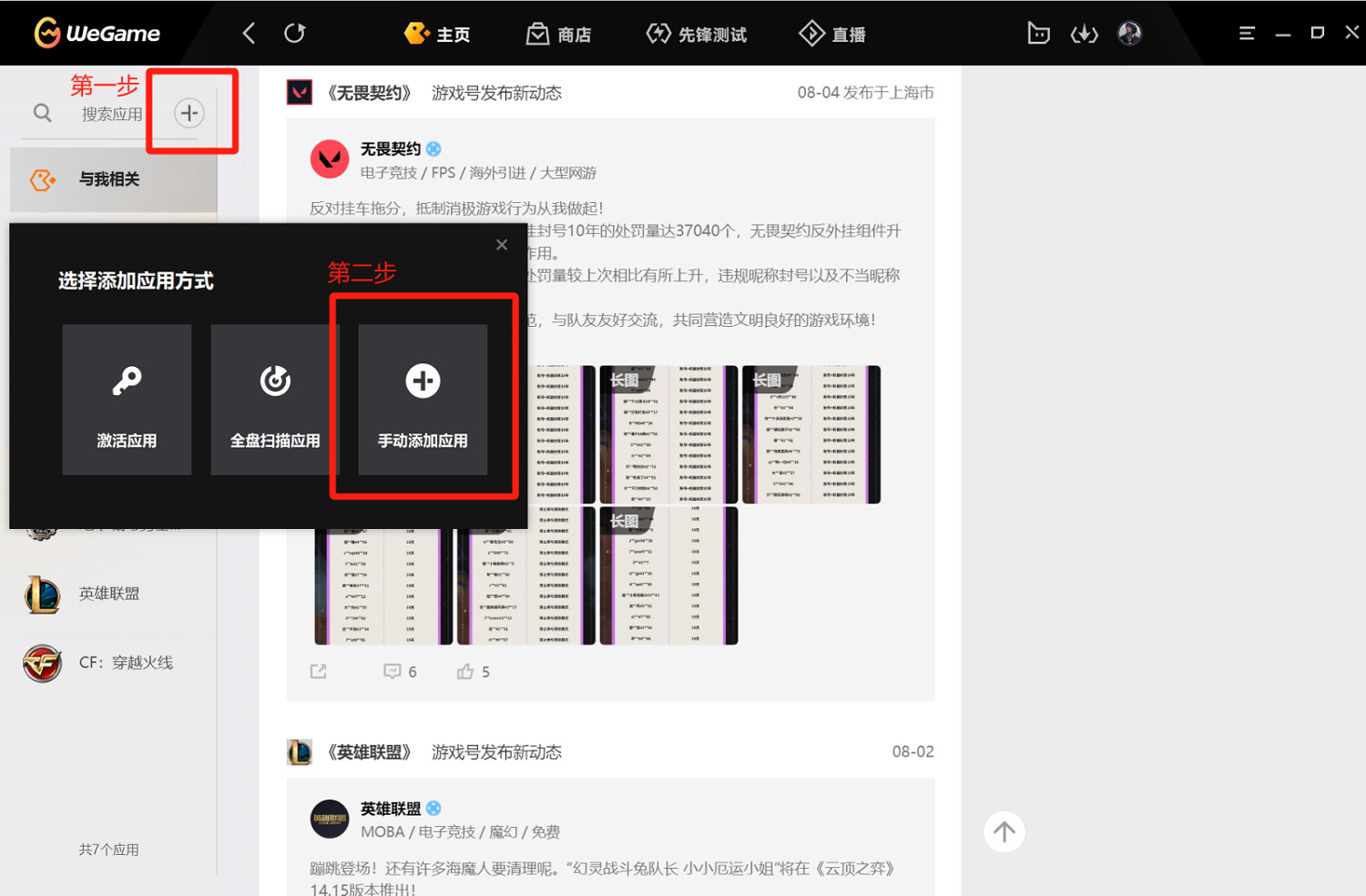The height and width of the screenshot is (896, 1366).
Task: Open comments on the 无畏契约 post
Action: pyautogui.click(x=392, y=671)
